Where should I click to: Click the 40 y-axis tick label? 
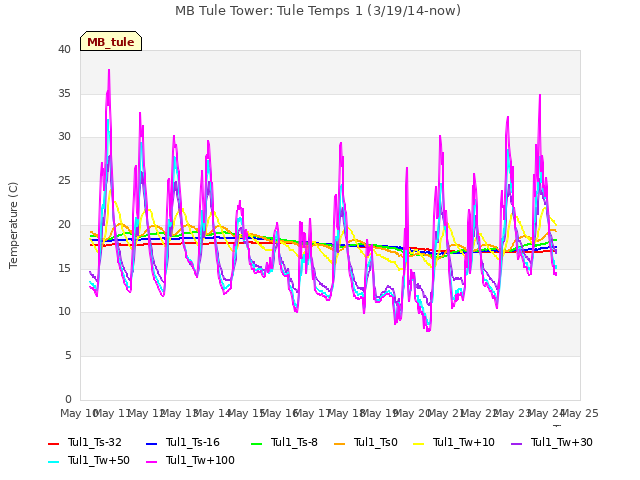pos(64,50)
